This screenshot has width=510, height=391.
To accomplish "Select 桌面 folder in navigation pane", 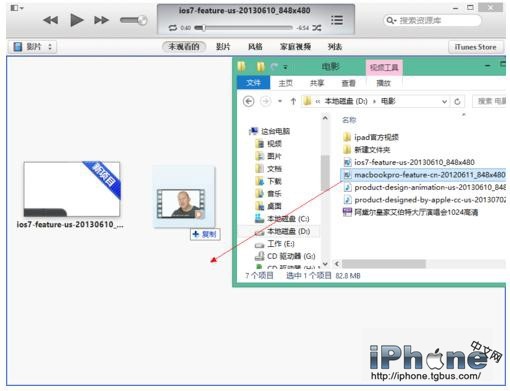I will tap(269, 206).
